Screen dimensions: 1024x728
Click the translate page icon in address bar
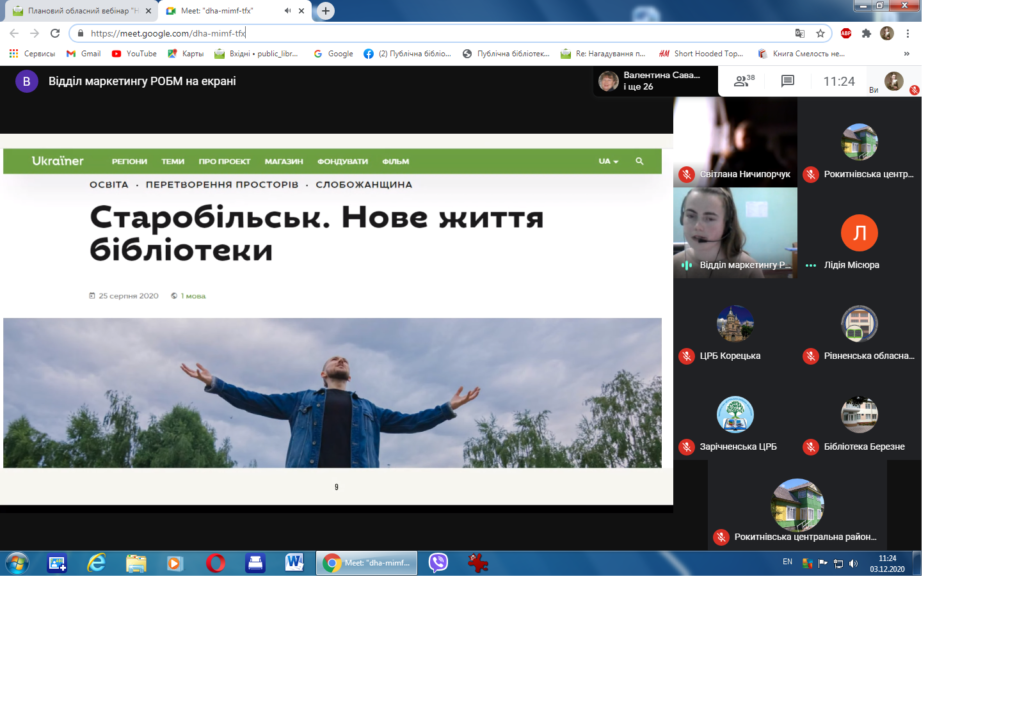point(799,33)
